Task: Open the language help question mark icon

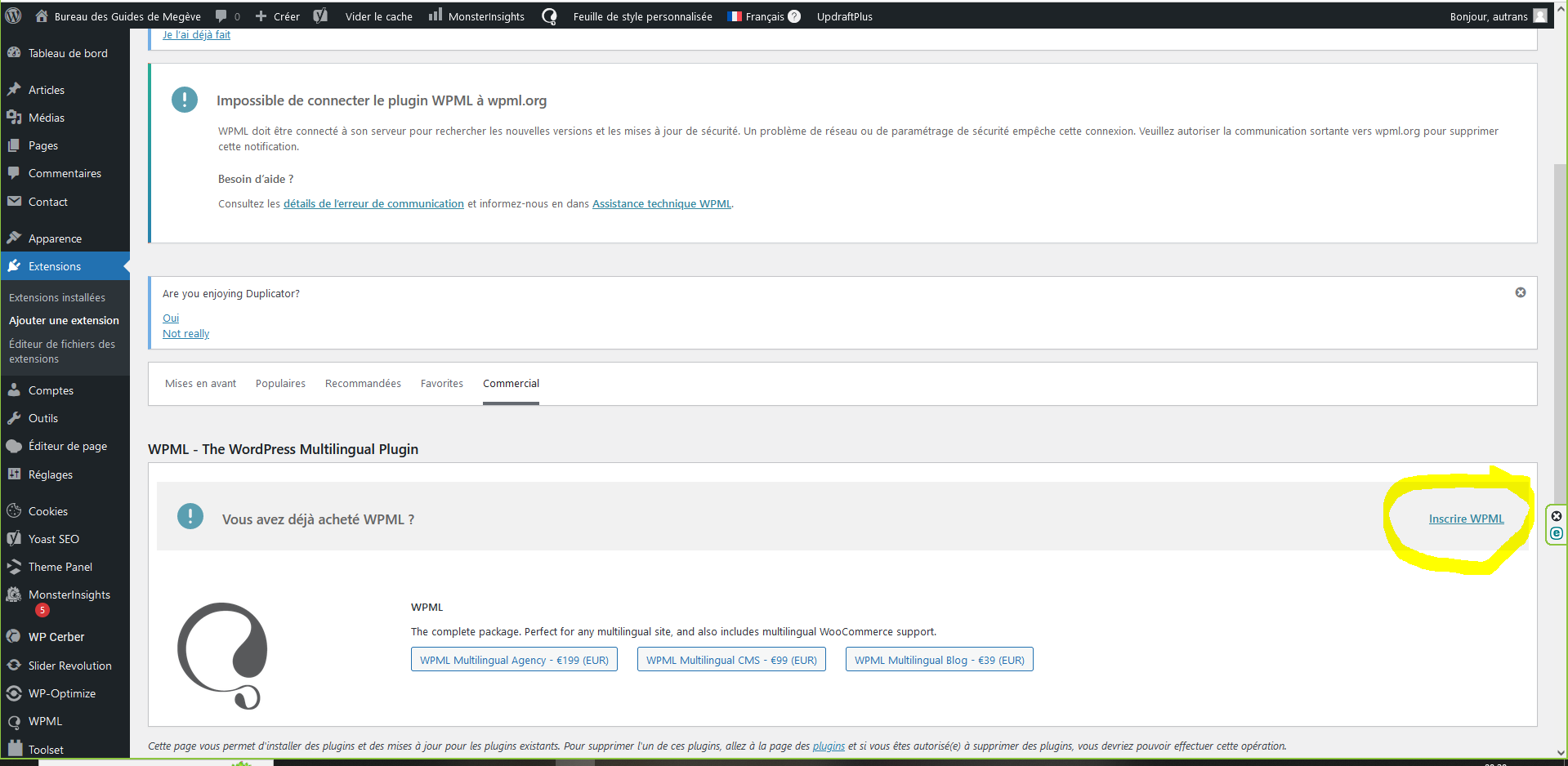Action: 794,16
